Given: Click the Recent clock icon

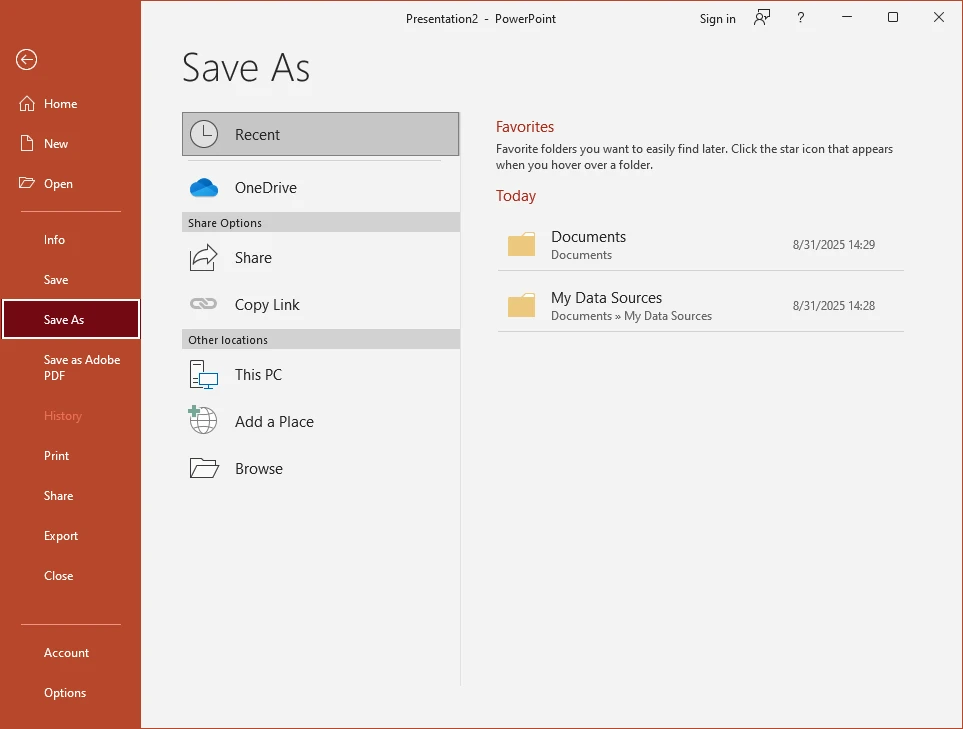Looking at the screenshot, I should pyautogui.click(x=204, y=133).
